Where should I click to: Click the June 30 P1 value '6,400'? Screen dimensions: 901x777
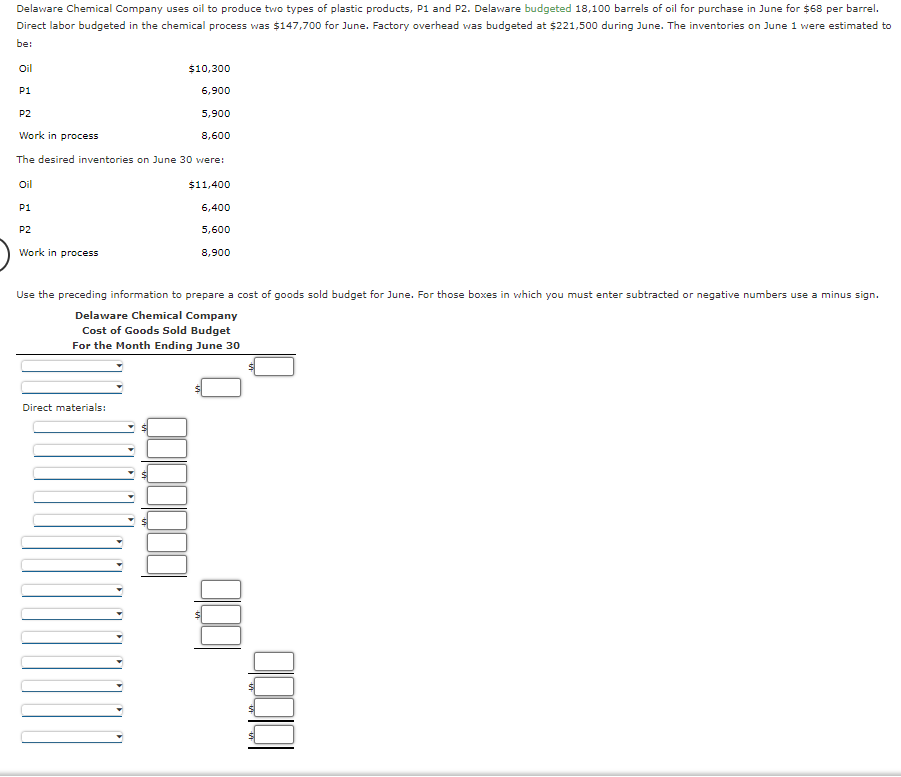[x=215, y=207]
